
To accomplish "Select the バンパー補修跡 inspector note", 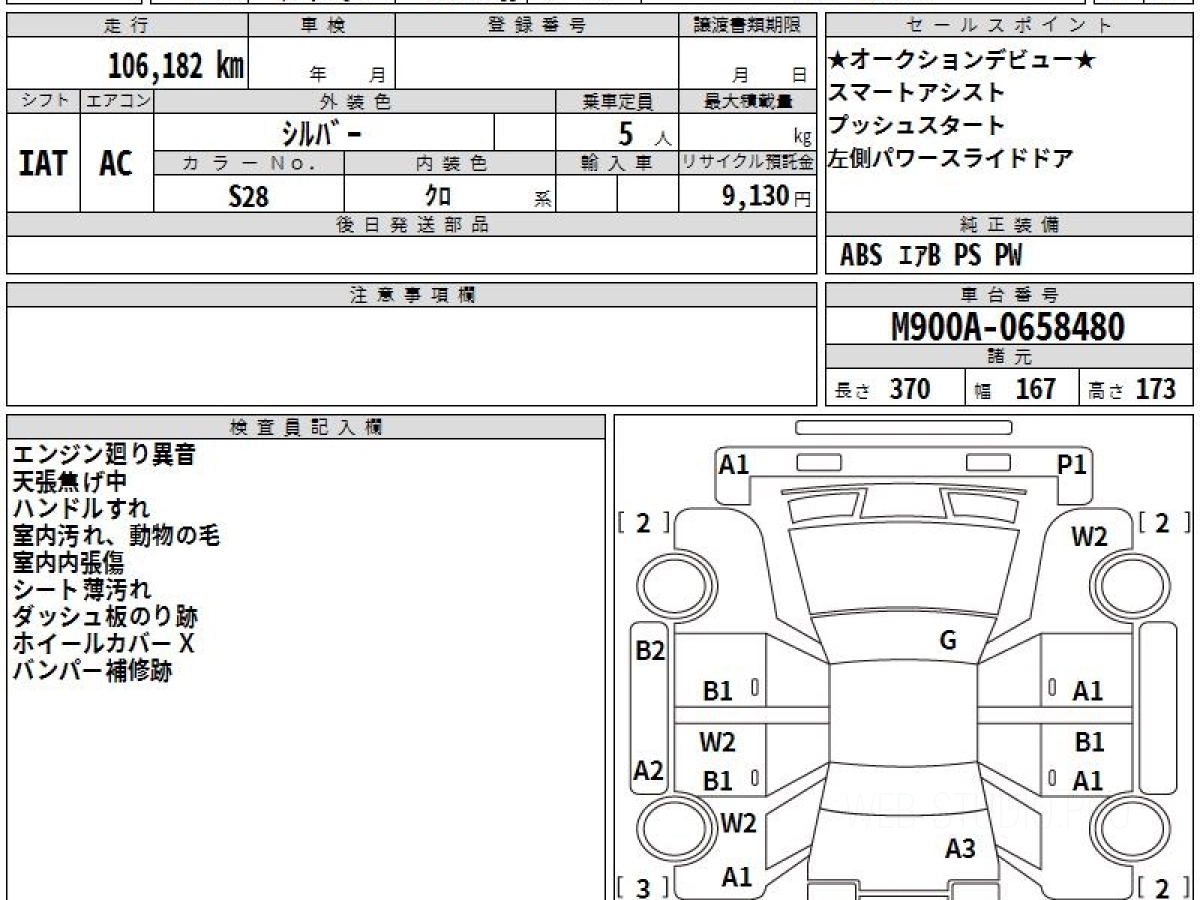I will tap(92, 671).
